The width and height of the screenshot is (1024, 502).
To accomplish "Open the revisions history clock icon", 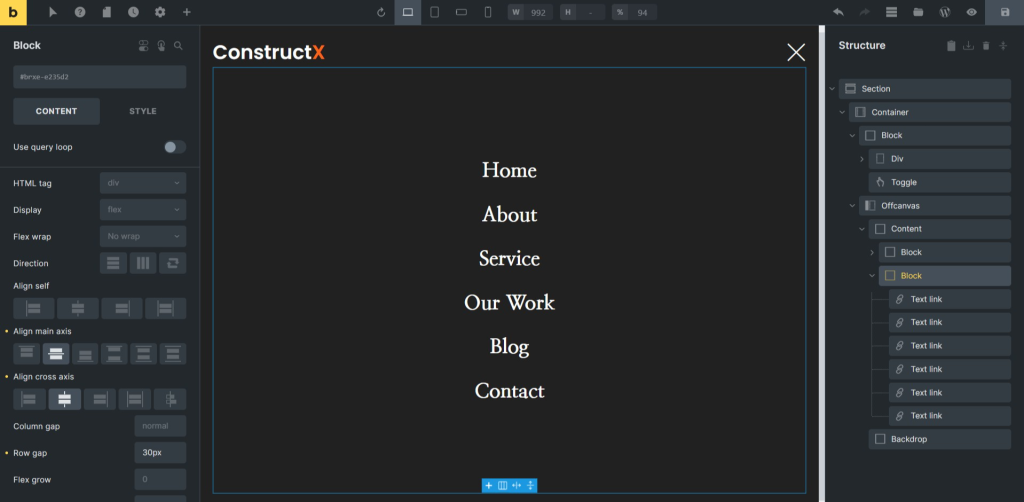I will pos(133,12).
